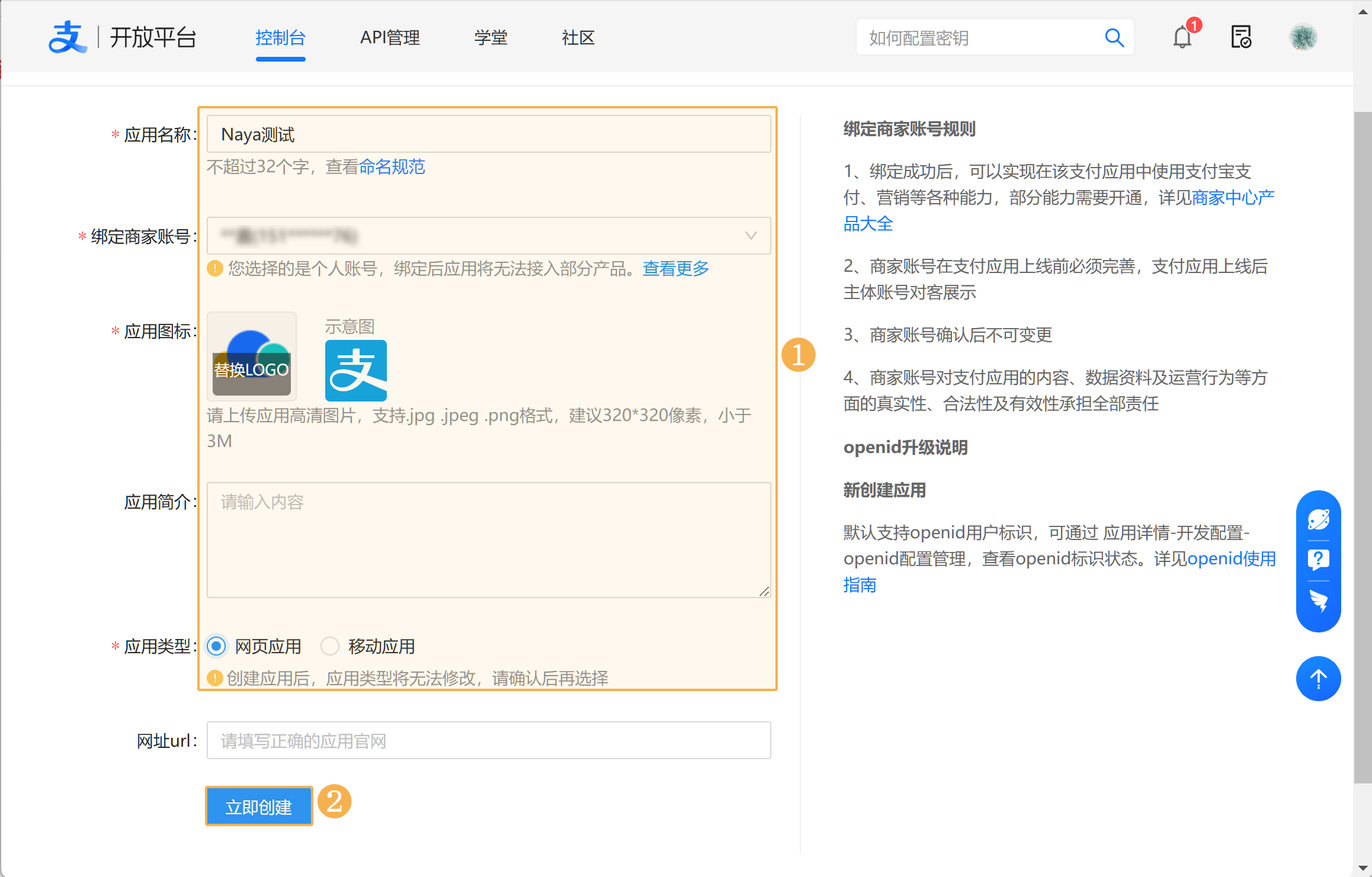Click the 立即创建 button
This screenshot has height=877, width=1372.
click(x=259, y=807)
